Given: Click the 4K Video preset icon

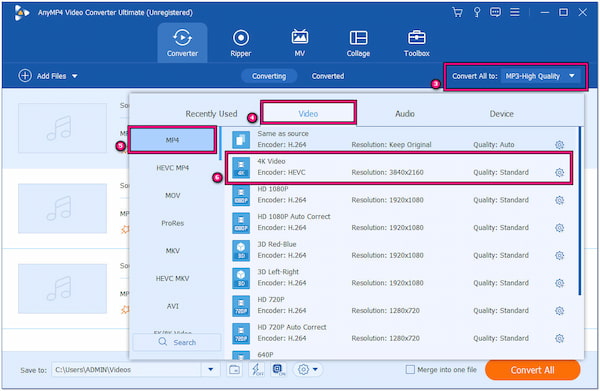Looking at the screenshot, I should [x=241, y=168].
